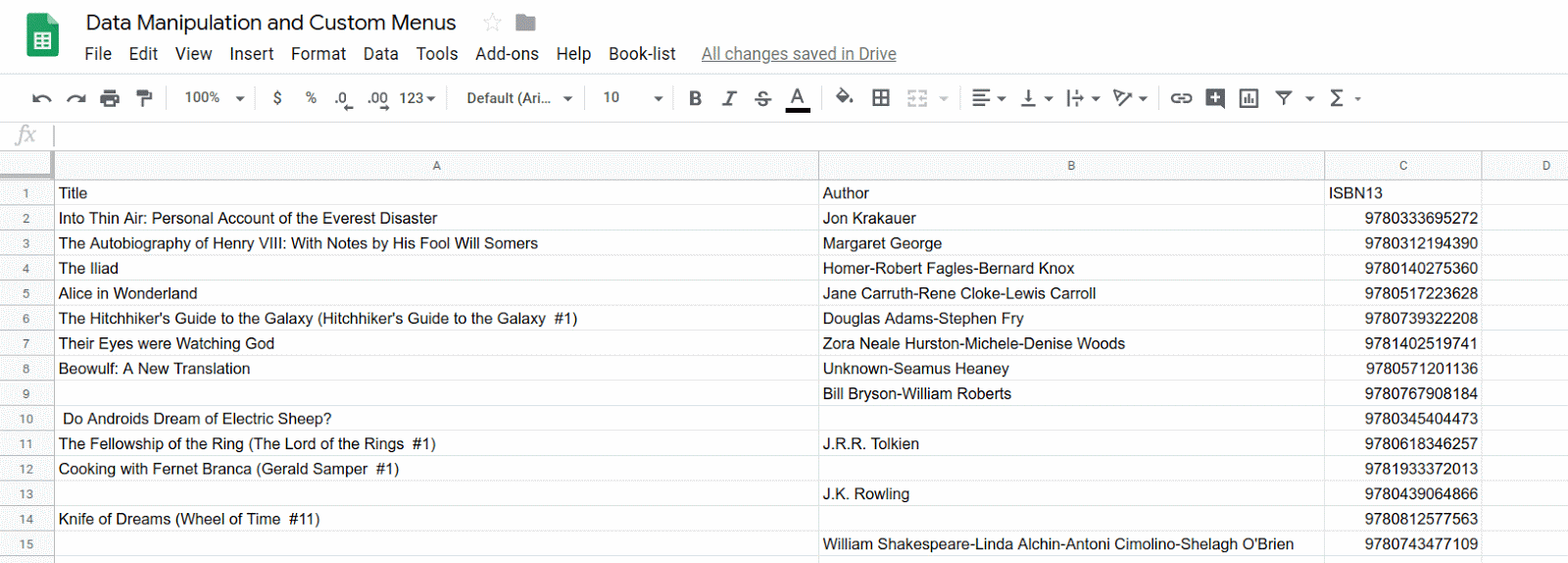
Task: Select the Paint format roller tool
Action: (144, 98)
